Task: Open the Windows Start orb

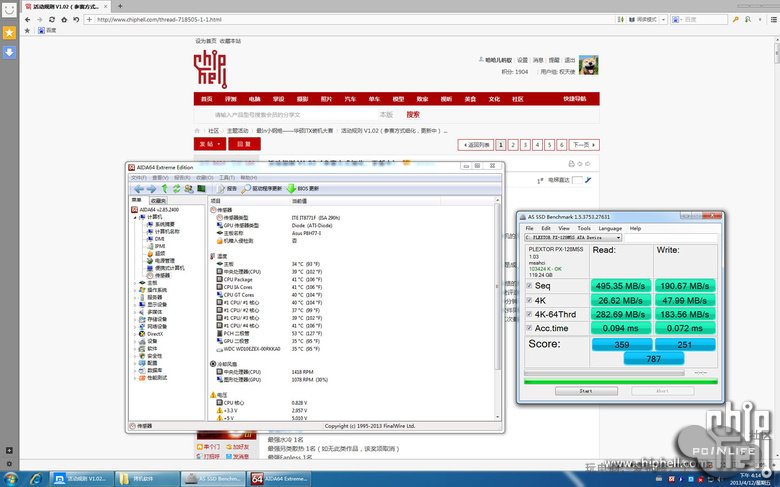Action: click(9, 479)
